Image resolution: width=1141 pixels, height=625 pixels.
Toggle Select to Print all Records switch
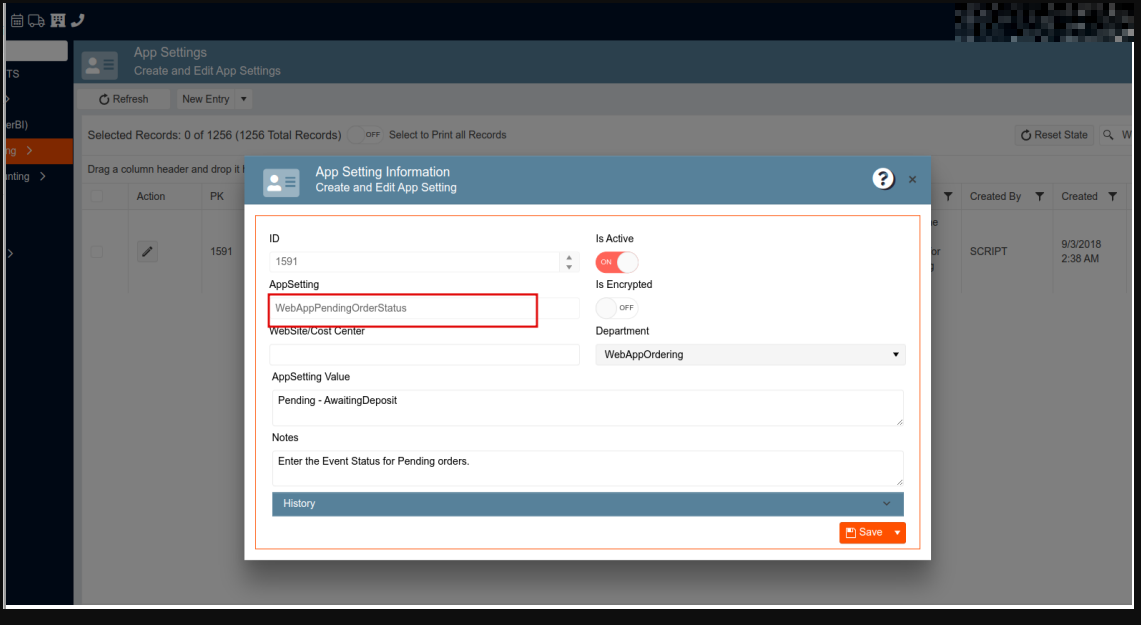point(364,135)
